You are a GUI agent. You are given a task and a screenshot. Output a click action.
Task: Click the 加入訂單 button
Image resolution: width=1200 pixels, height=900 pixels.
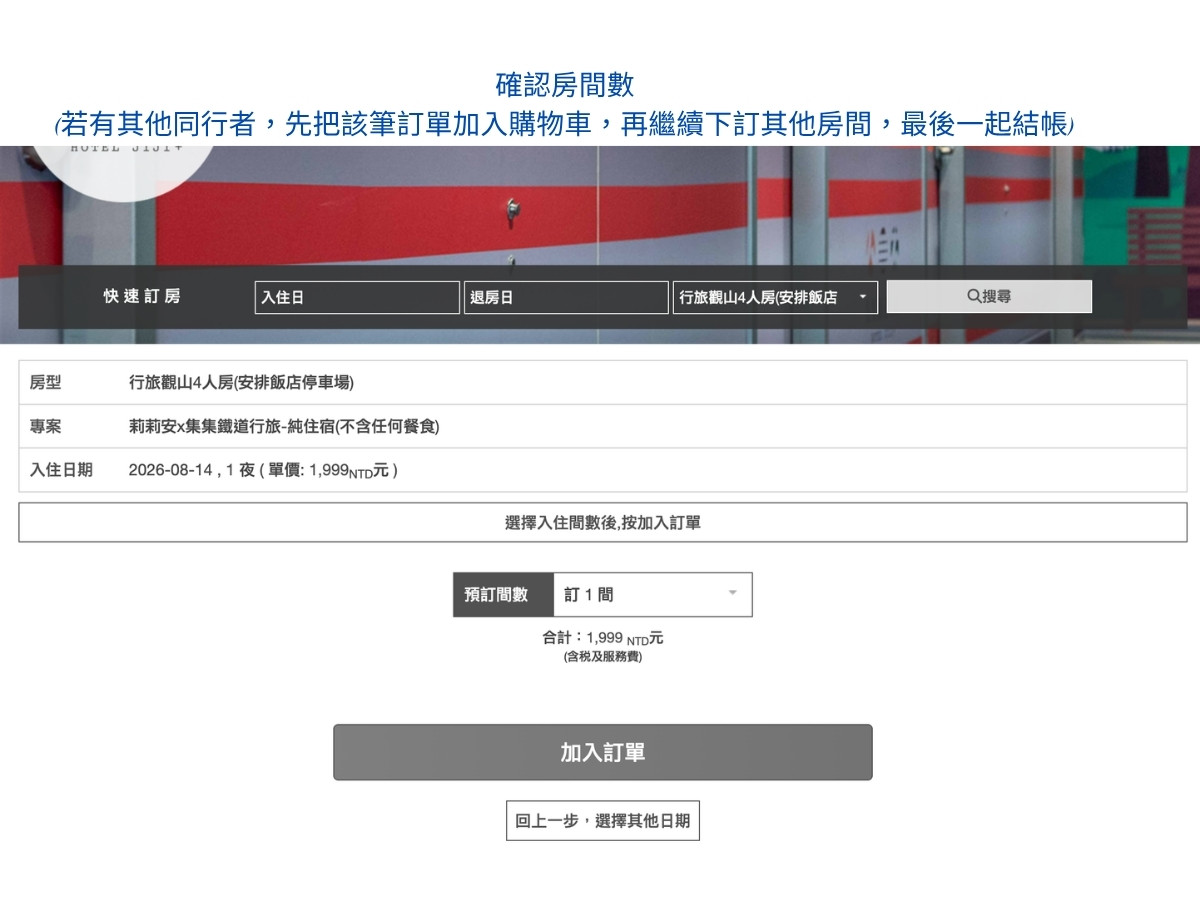pyautogui.click(x=603, y=752)
